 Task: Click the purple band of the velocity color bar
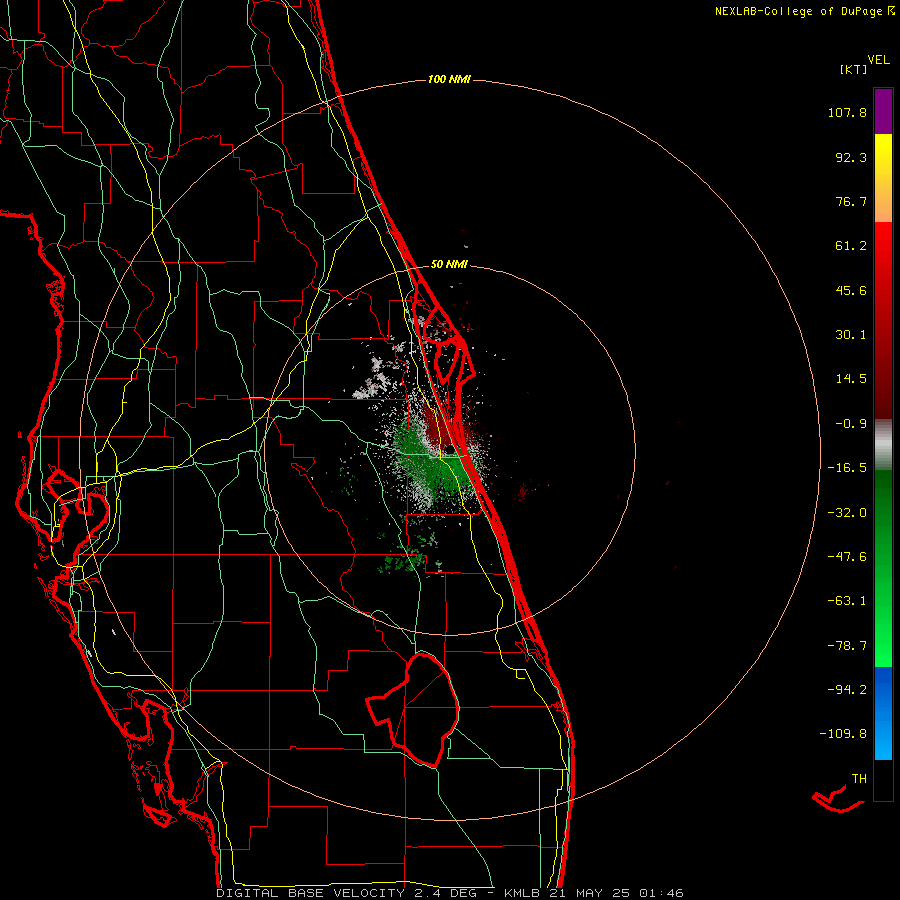click(x=883, y=111)
